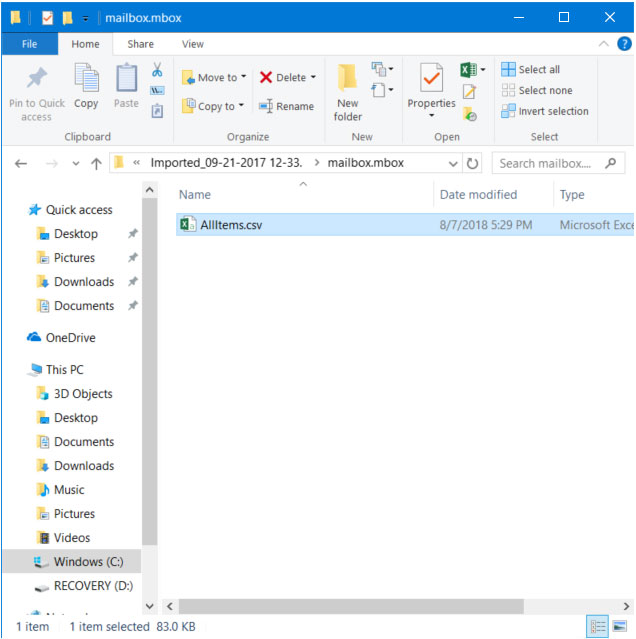Click the Cut scissors icon
Viewport: 636px width, 639px height.
(x=157, y=69)
